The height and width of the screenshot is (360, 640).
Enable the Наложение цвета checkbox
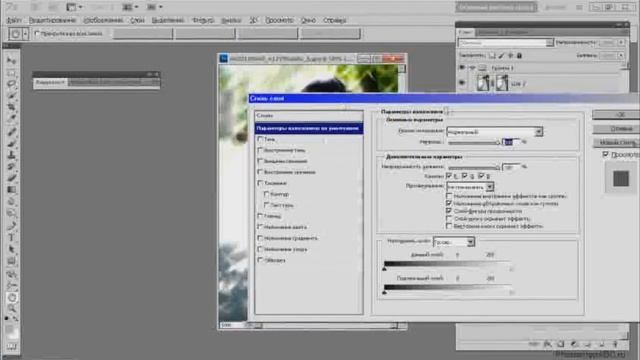[x=260, y=227]
